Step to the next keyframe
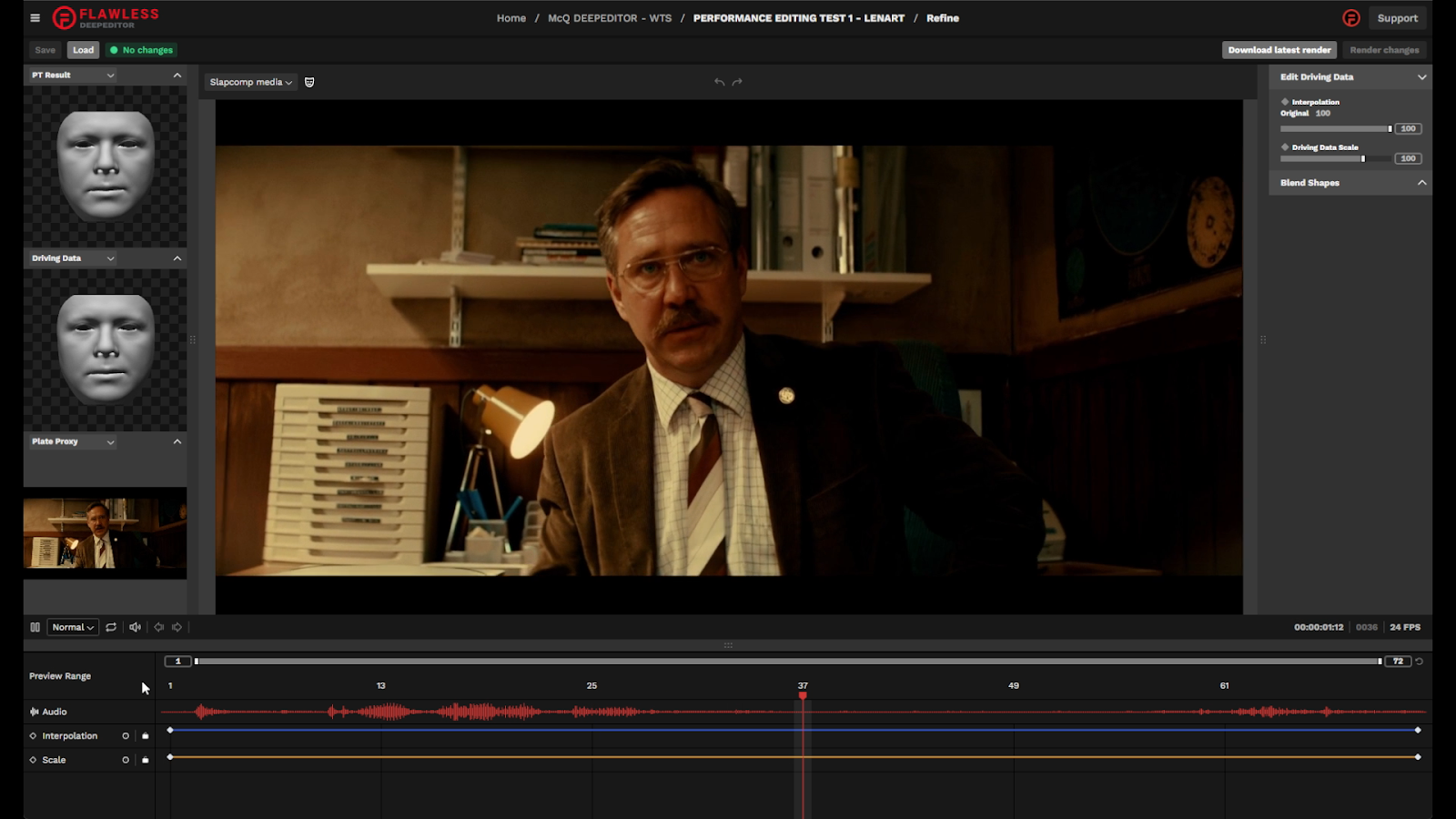1456x819 pixels. point(177,627)
